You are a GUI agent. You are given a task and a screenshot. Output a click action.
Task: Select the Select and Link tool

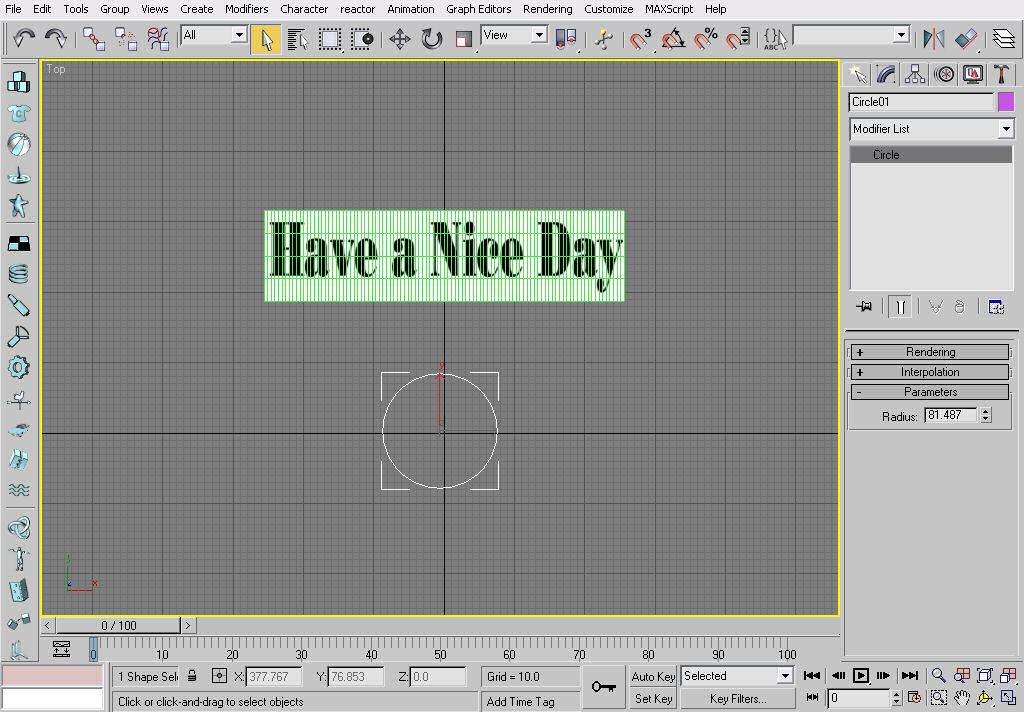coord(94,39)
